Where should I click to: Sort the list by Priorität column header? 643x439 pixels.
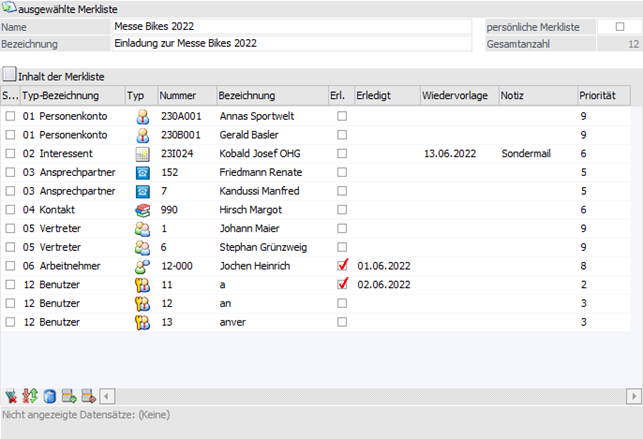pyautogui.click(x=603, y=95)
